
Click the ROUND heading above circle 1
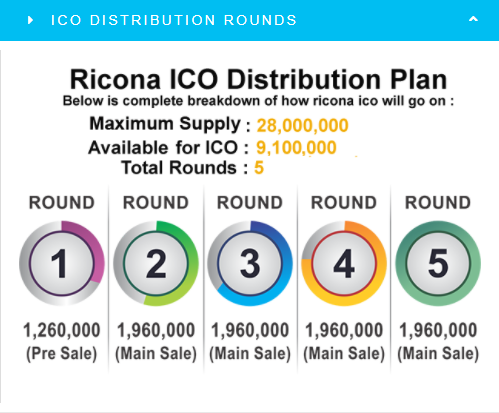(x=62, y=203)
